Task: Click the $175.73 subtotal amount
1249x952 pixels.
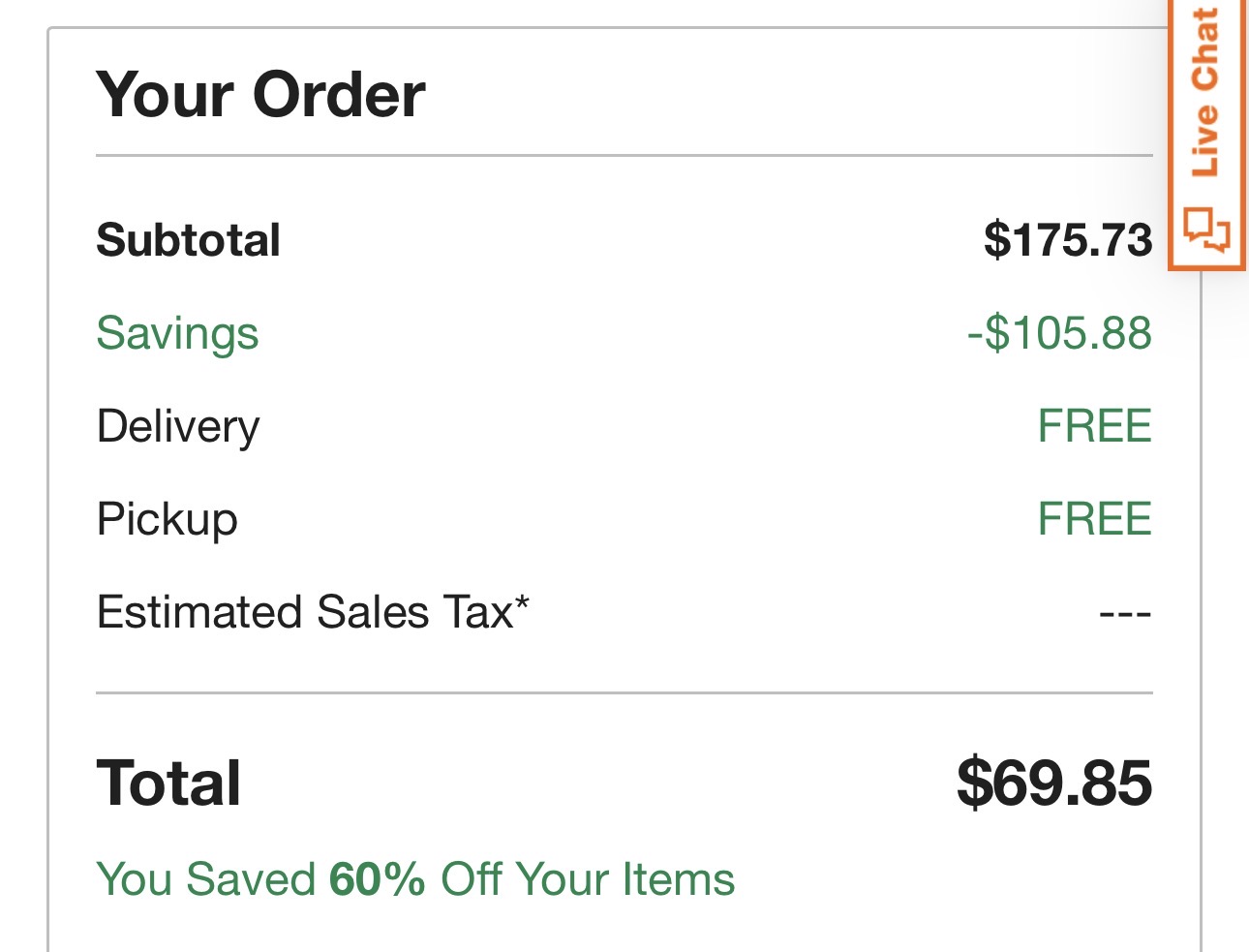Action: click(1067, 240)
